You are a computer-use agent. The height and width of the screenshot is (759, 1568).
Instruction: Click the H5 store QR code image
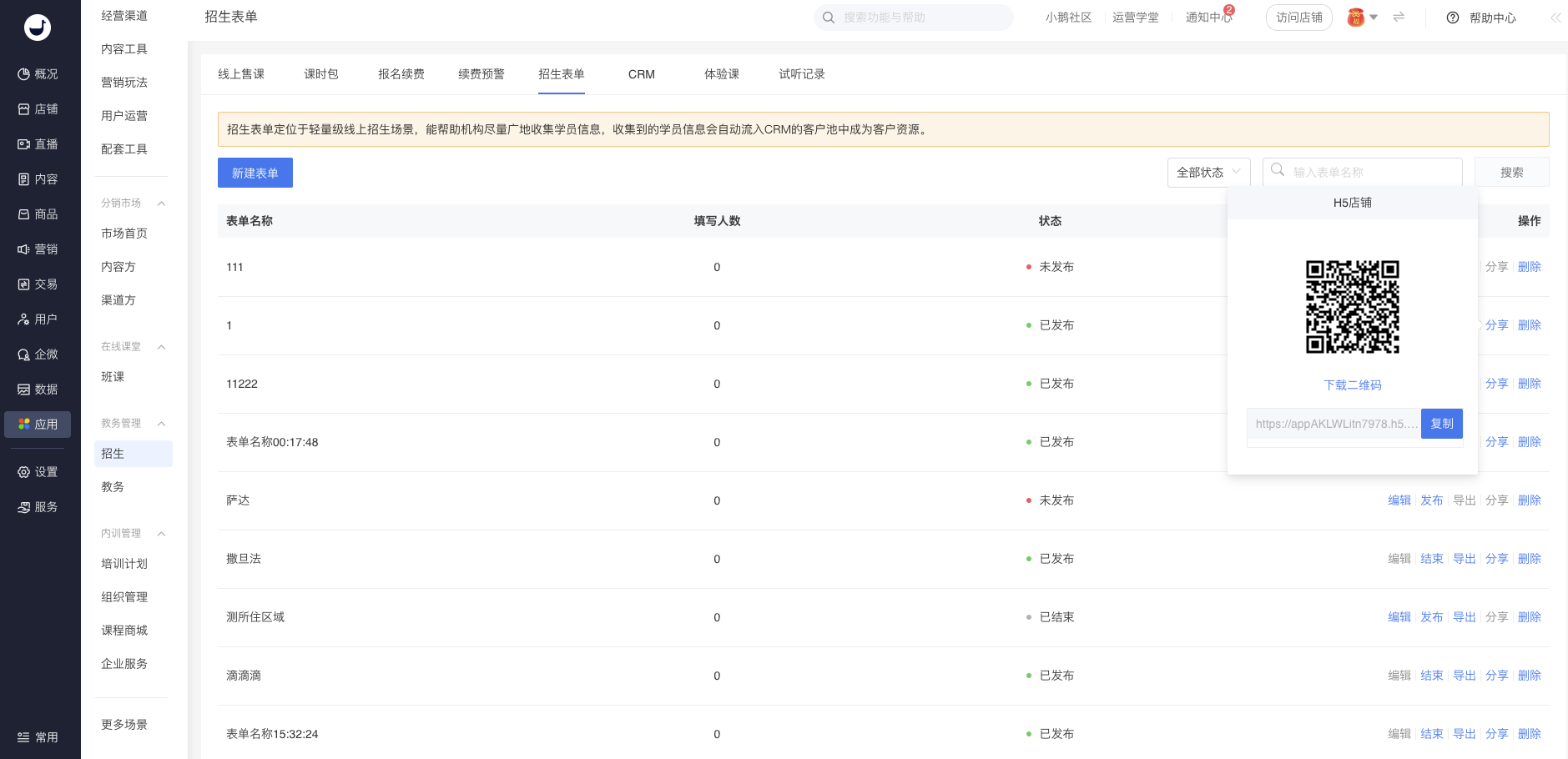pos(1353,307)
